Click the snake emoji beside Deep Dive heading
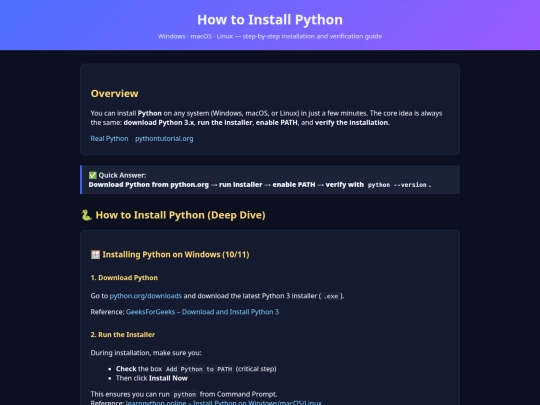The image size is (540, 405). coord(86,215)
